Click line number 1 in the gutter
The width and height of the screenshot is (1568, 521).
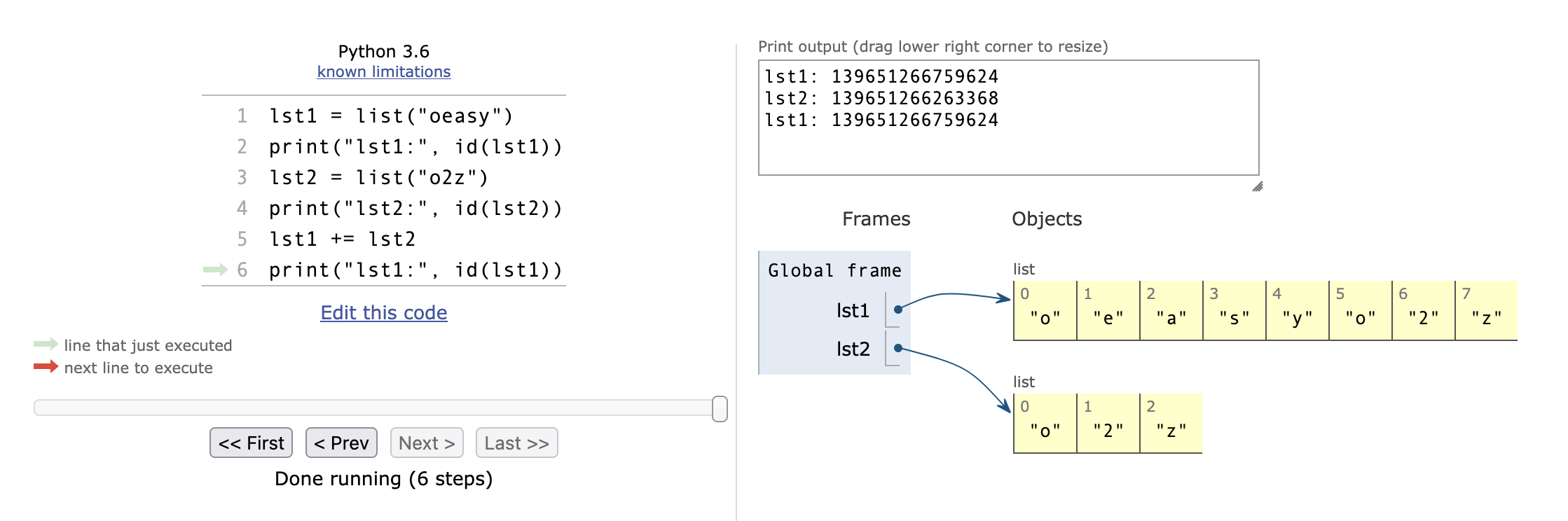point(242,116)
